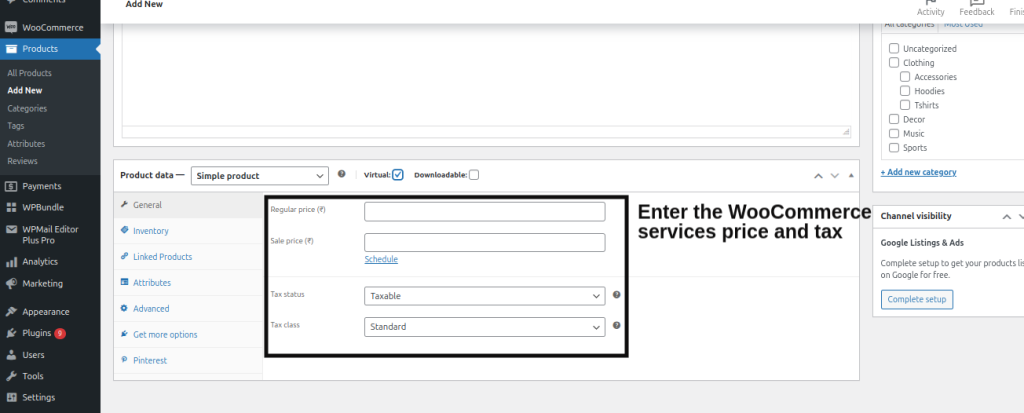The width and height of the screenshot is (1024, 413).
Task: Click the Marketing megaphone icon
Action: (11, 283)
